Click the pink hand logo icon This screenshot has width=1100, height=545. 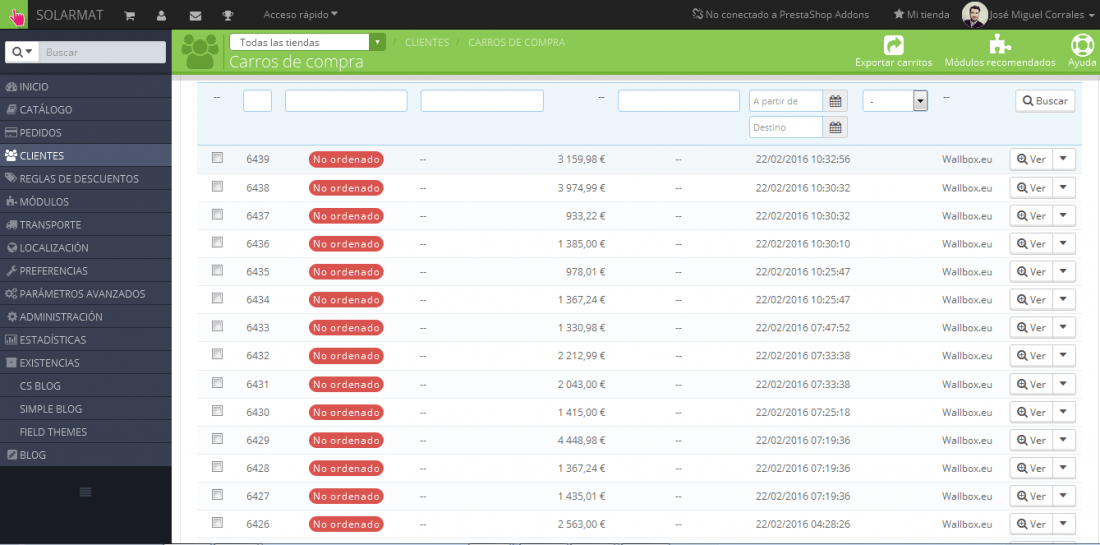tap(14, 14)
